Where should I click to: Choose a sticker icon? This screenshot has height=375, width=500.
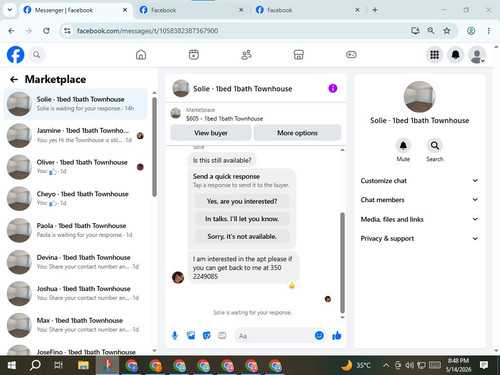(207, 336)
